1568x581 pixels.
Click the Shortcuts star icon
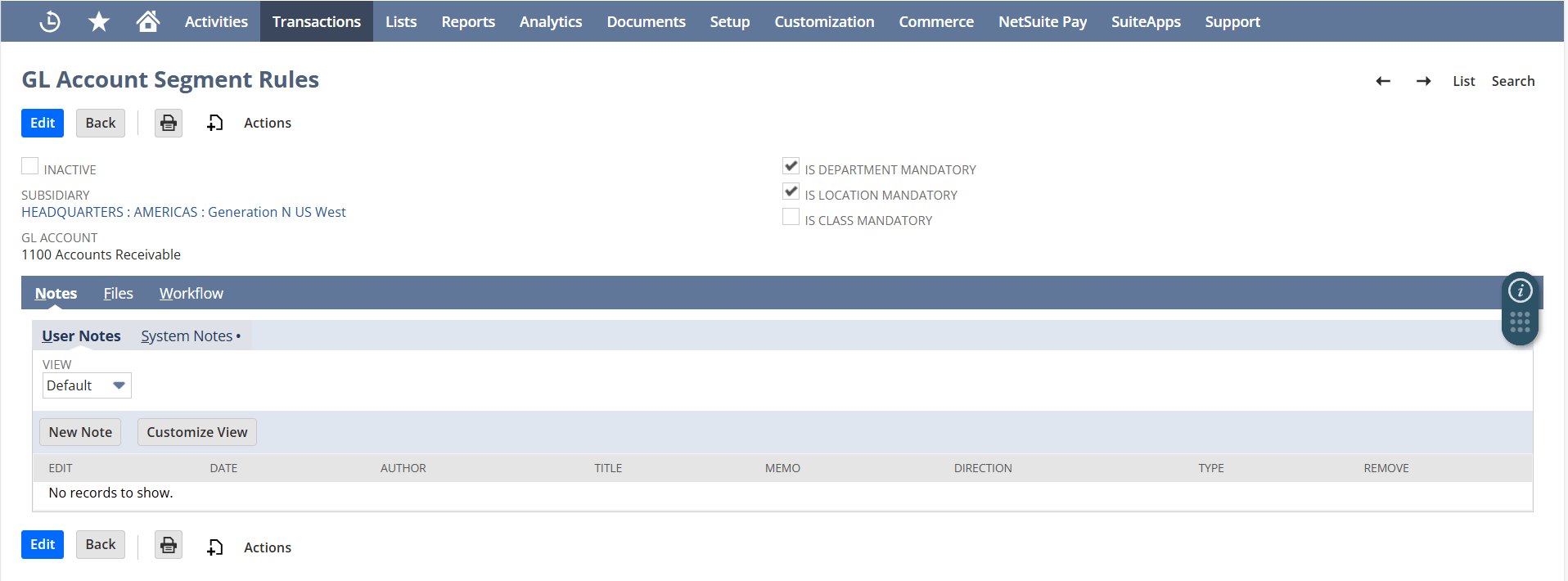[99, 21]
